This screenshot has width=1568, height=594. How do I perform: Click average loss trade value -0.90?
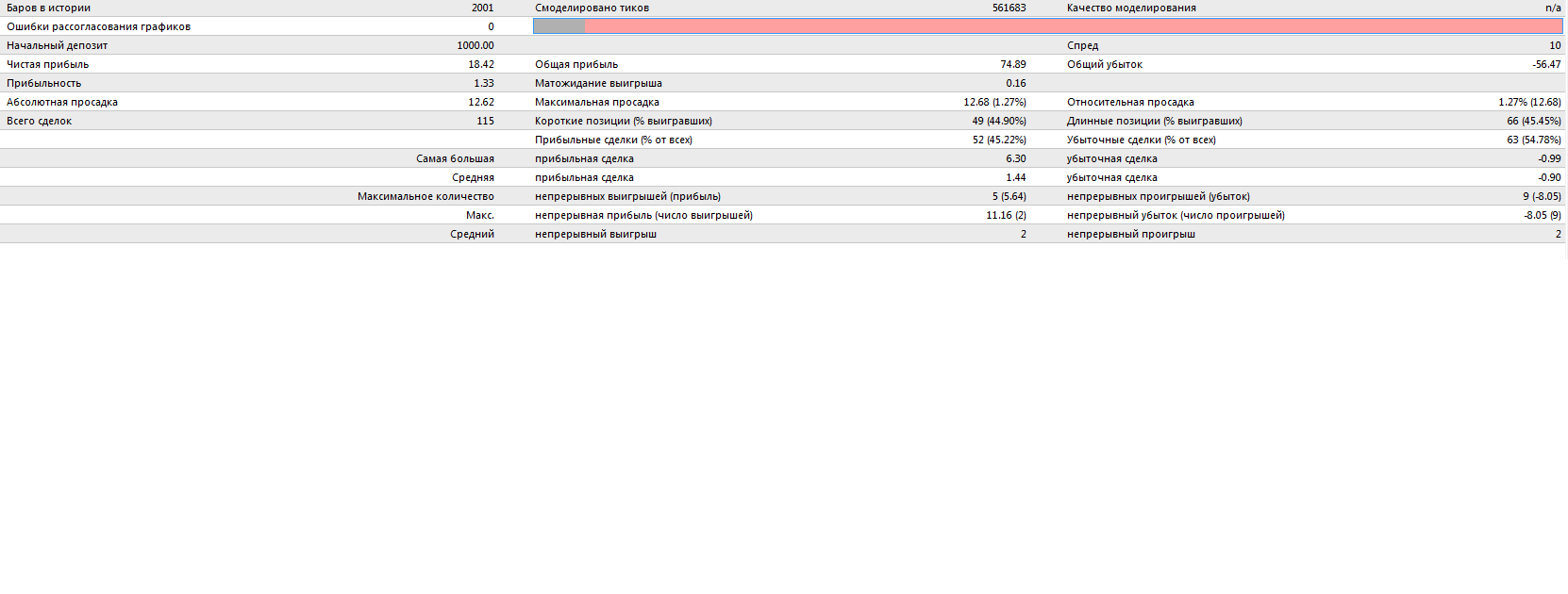(x=1549, y=177)
